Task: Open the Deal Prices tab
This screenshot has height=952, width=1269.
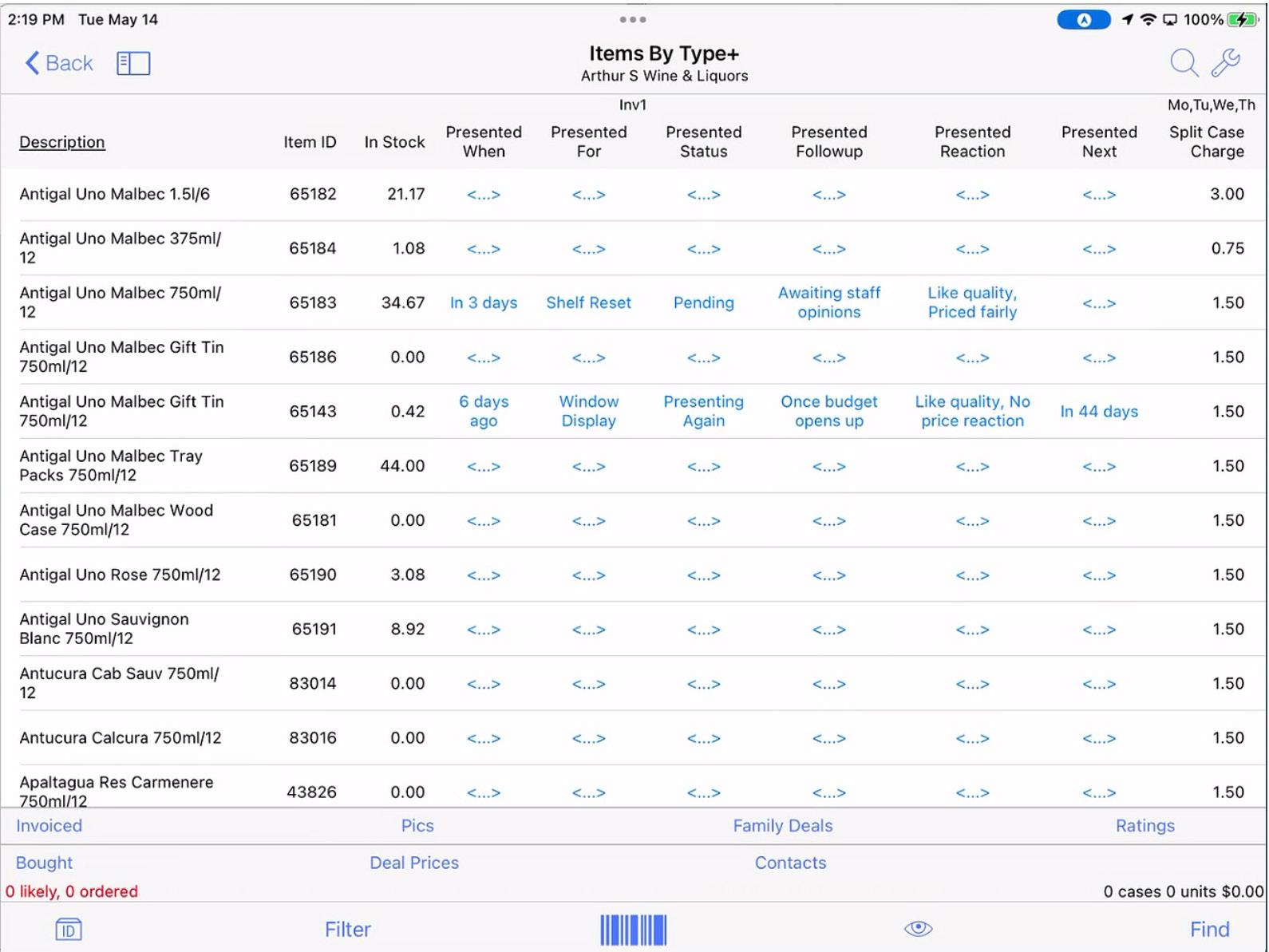Action: (414, 863)
